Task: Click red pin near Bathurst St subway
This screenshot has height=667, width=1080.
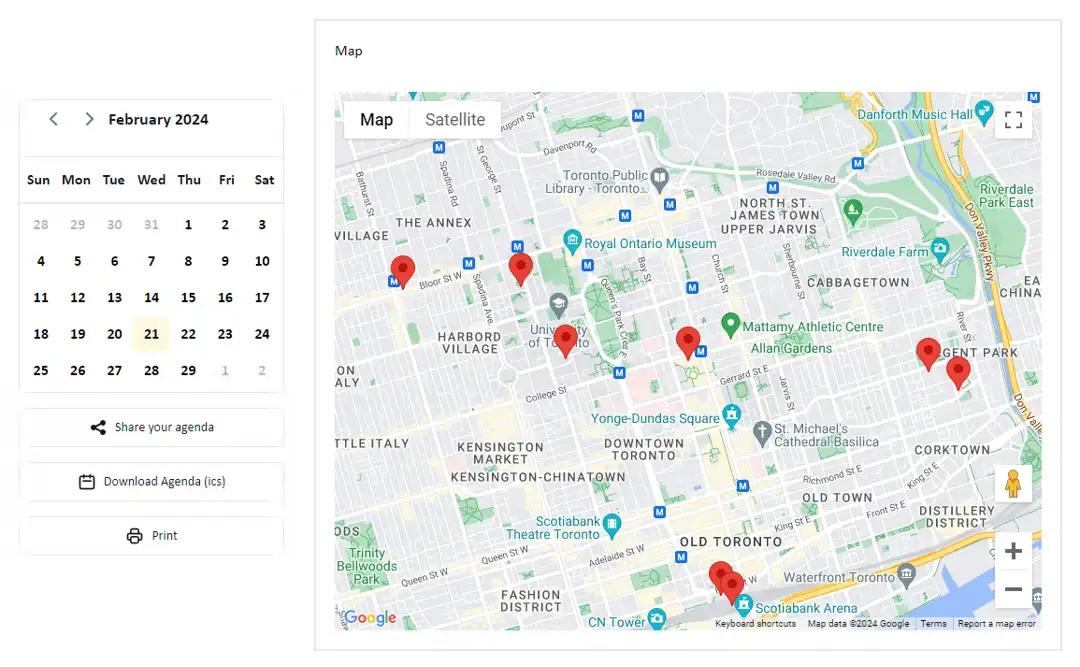Action: click(x=403, y=270)
